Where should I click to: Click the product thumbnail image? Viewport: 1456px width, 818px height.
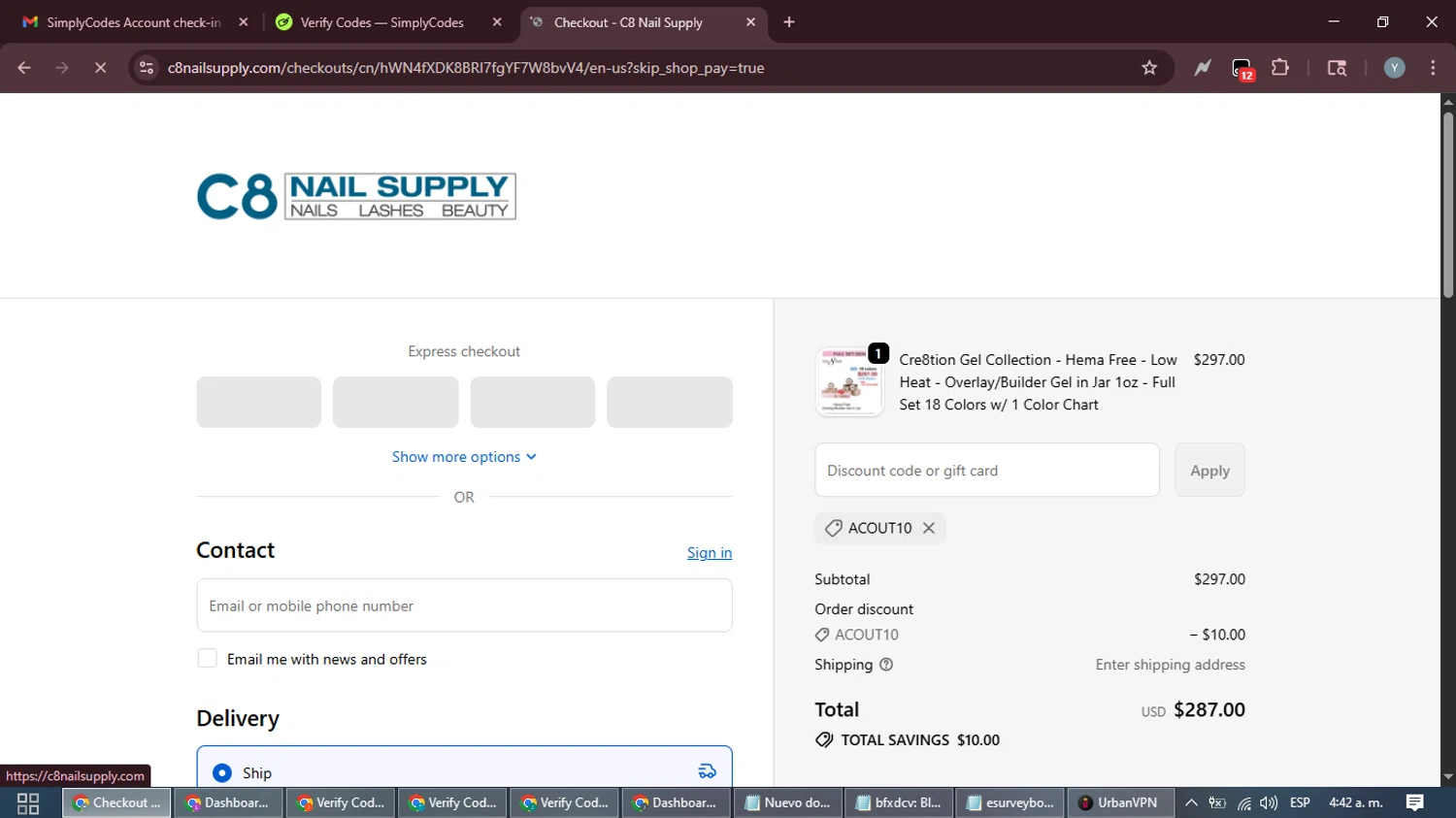(x=850, y=382)
